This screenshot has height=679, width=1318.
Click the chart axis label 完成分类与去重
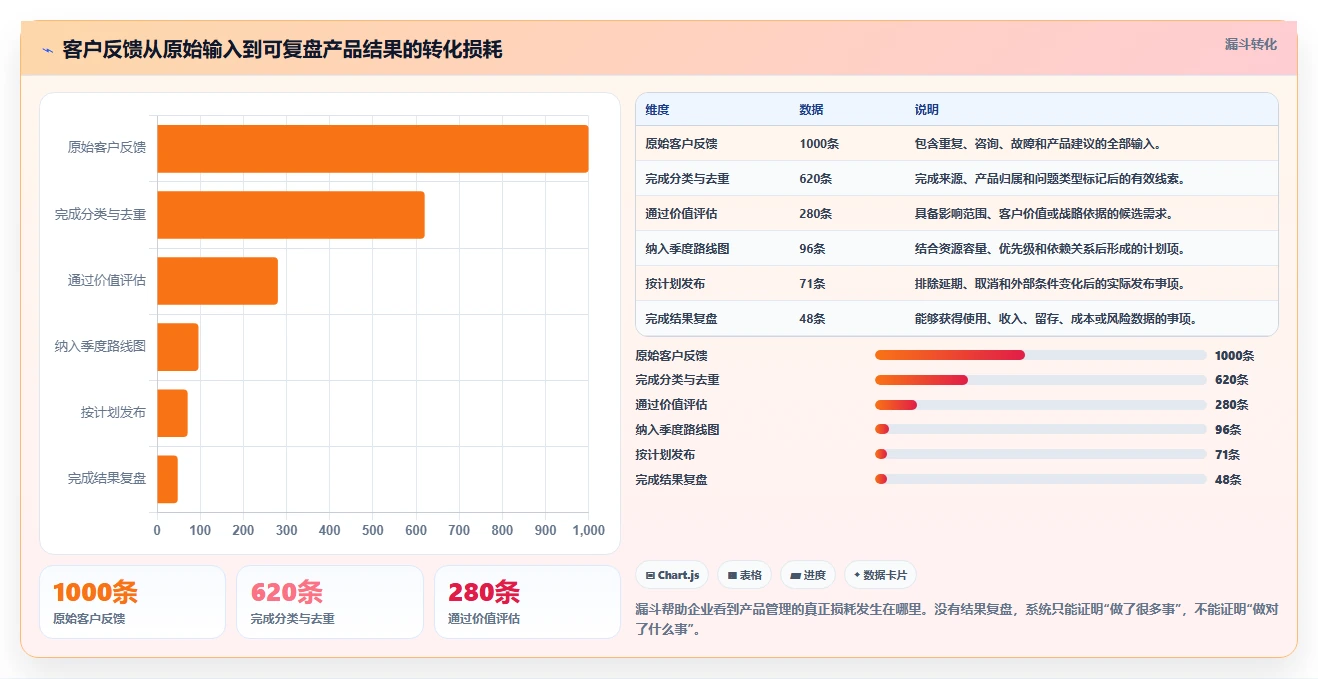[100, 214]
